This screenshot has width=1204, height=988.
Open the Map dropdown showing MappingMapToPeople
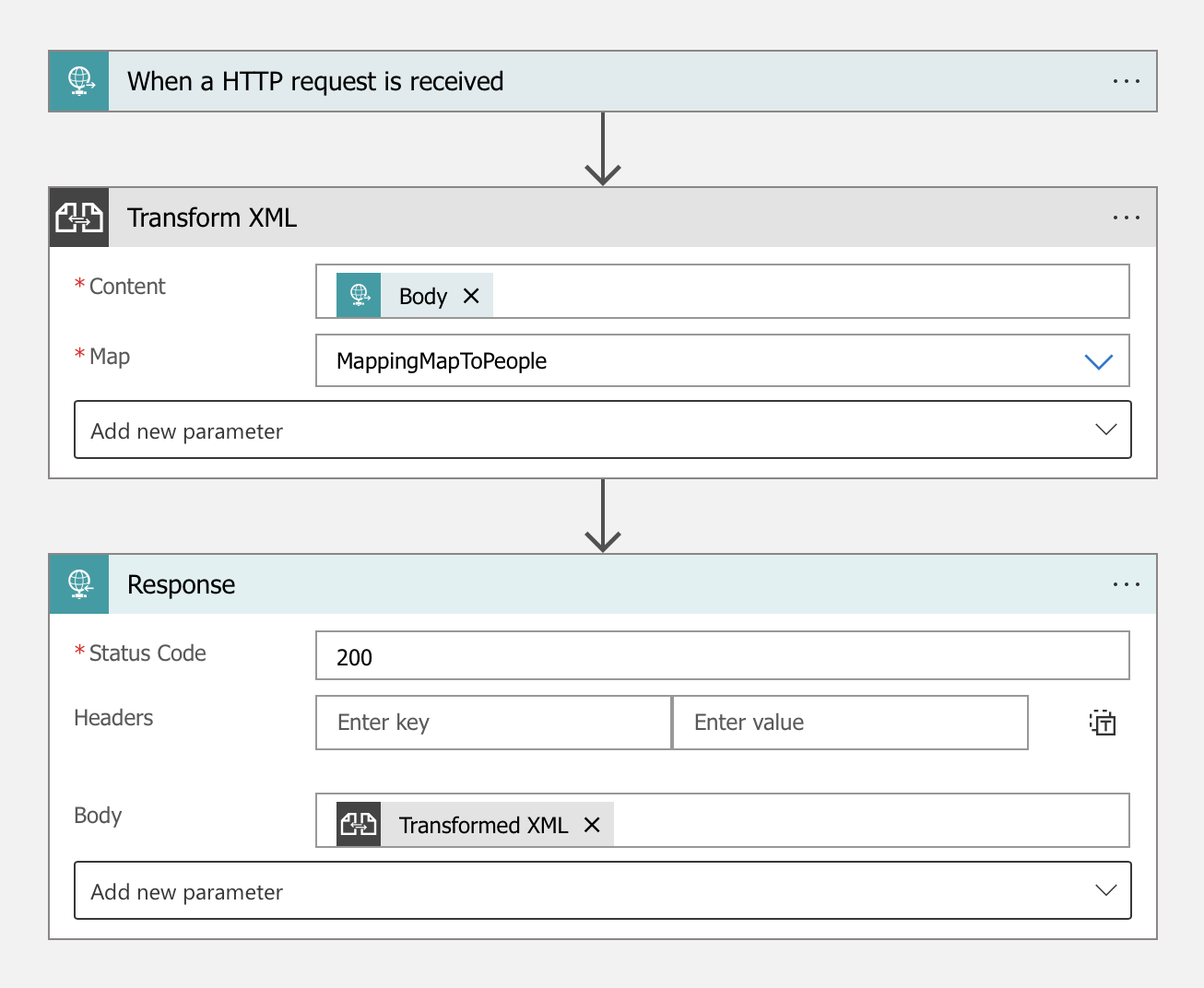[1098, 361]
